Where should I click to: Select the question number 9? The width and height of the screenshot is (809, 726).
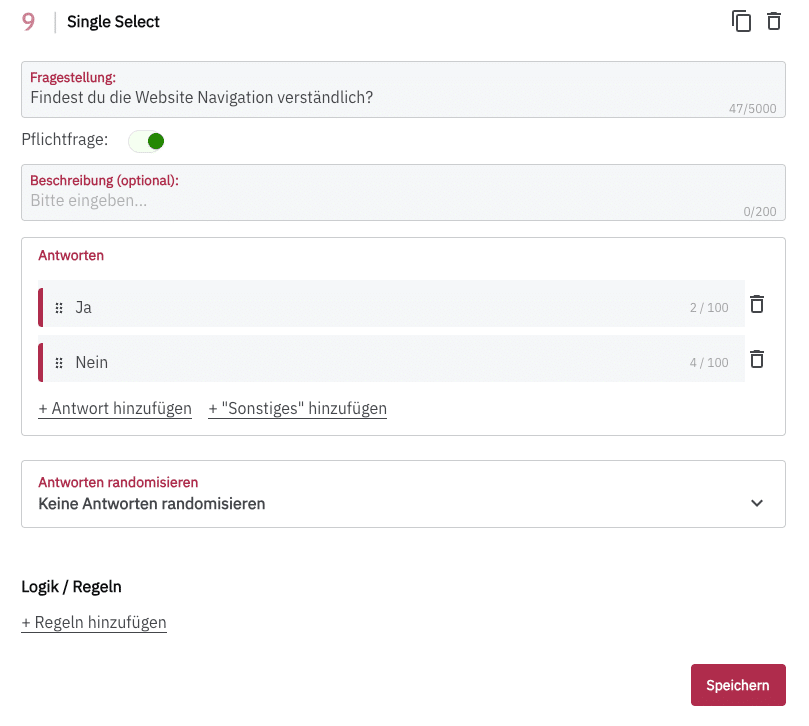(29, 22)
